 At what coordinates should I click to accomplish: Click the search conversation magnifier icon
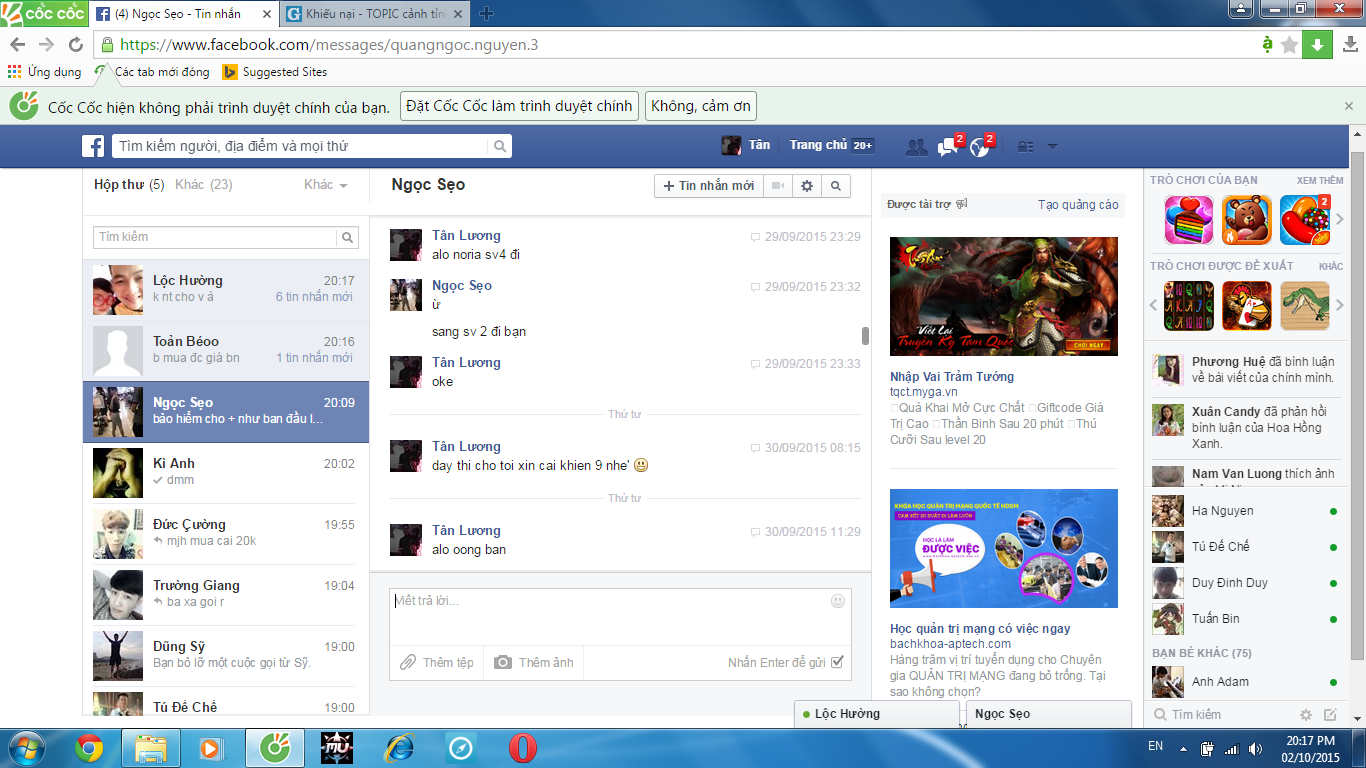pos(836,186)
